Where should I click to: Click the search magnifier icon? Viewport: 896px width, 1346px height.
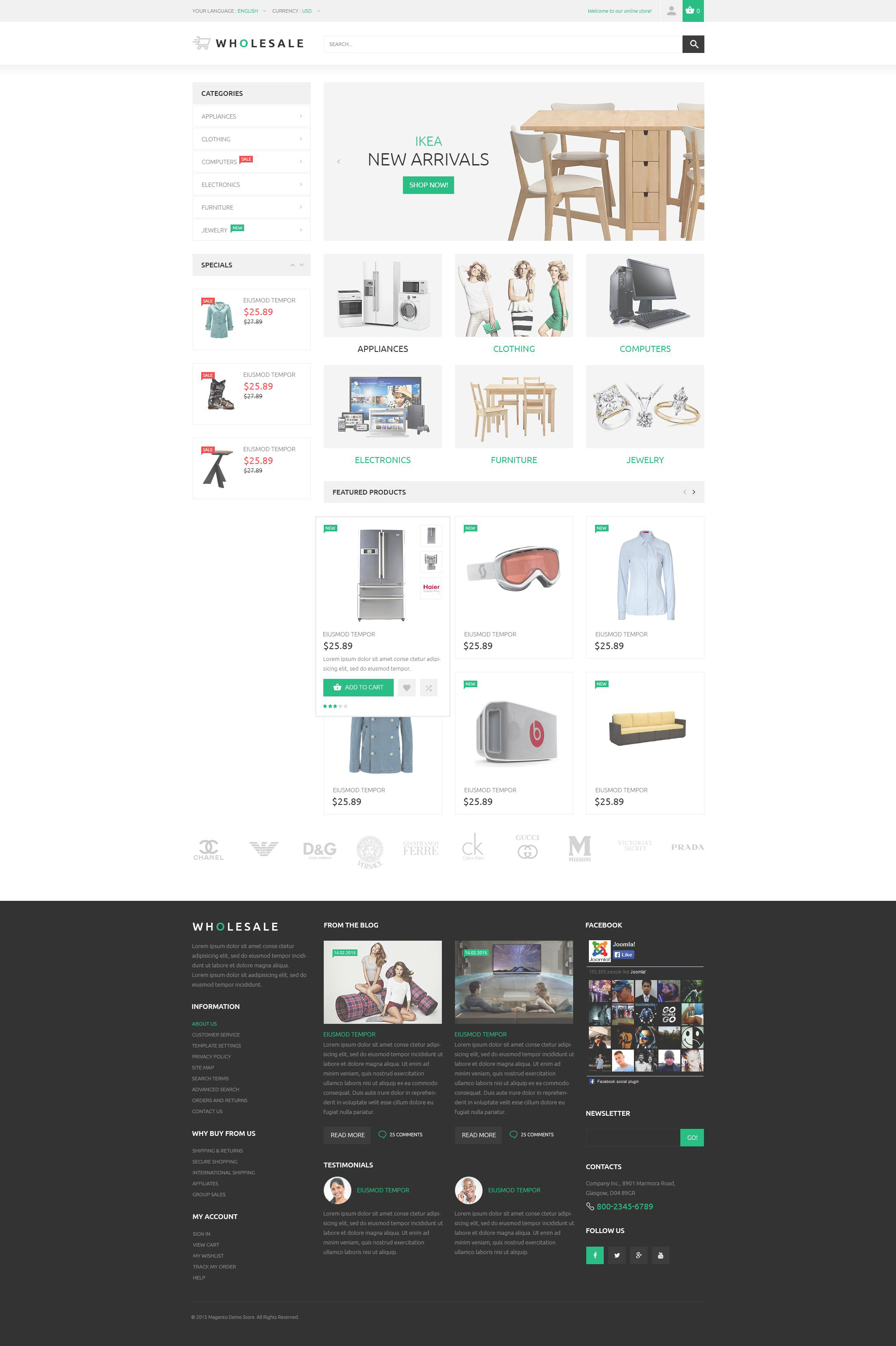point(693,44)
